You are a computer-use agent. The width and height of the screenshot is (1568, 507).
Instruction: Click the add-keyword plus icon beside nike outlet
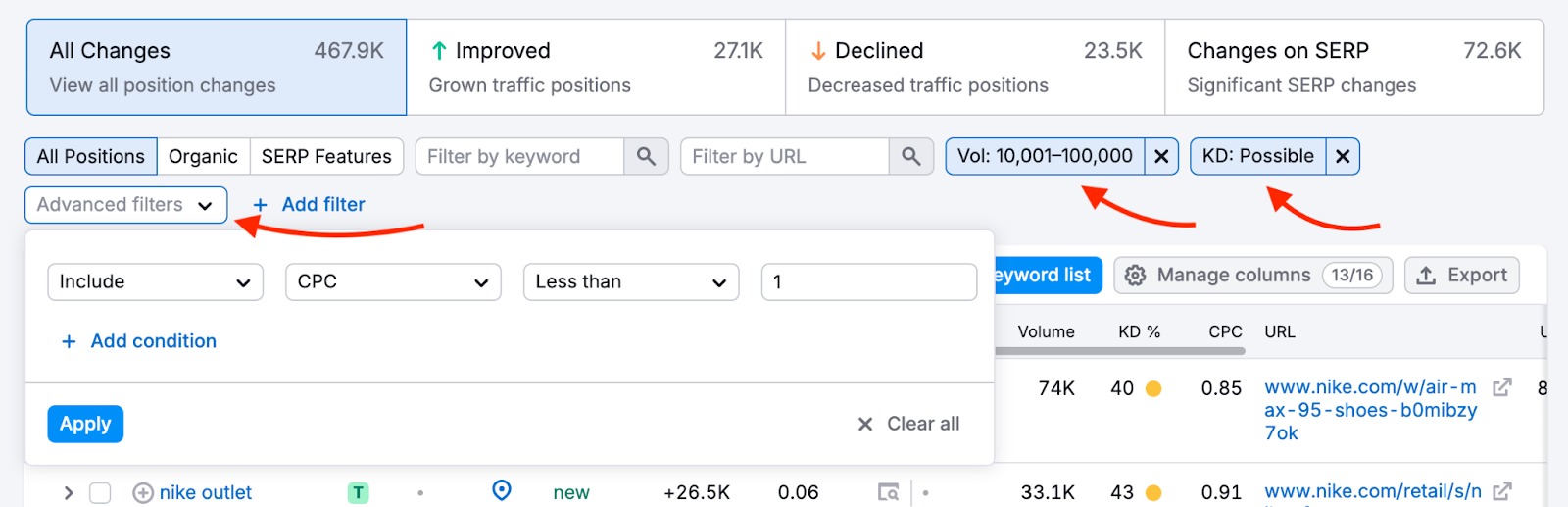[143, 493]
